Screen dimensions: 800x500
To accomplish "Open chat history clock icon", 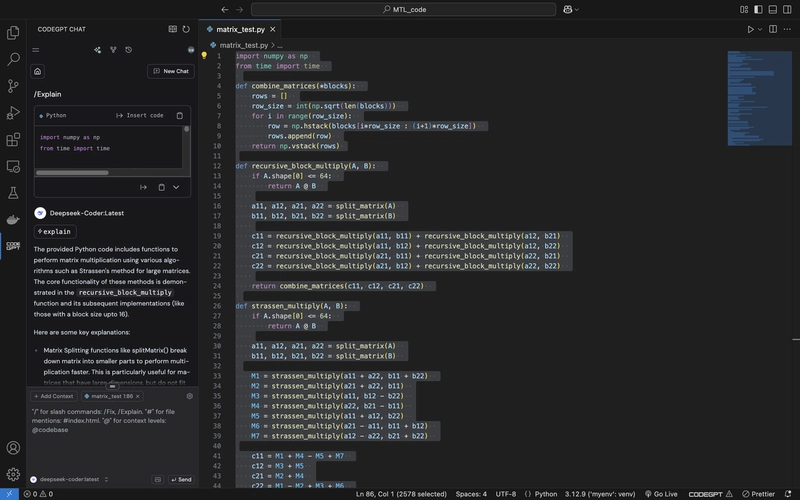I will pyautogui.click(x=129, y=50).
